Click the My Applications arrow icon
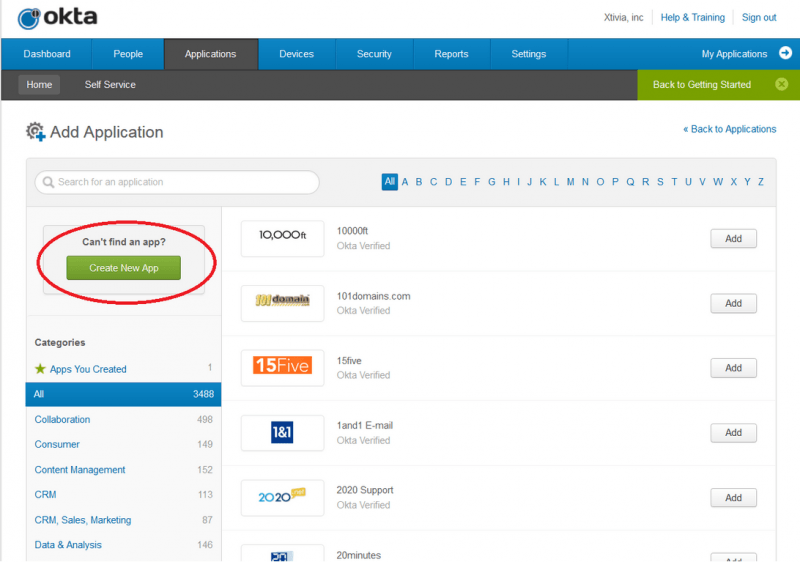This screenshot has width=800, height=562. coord(785,53)
